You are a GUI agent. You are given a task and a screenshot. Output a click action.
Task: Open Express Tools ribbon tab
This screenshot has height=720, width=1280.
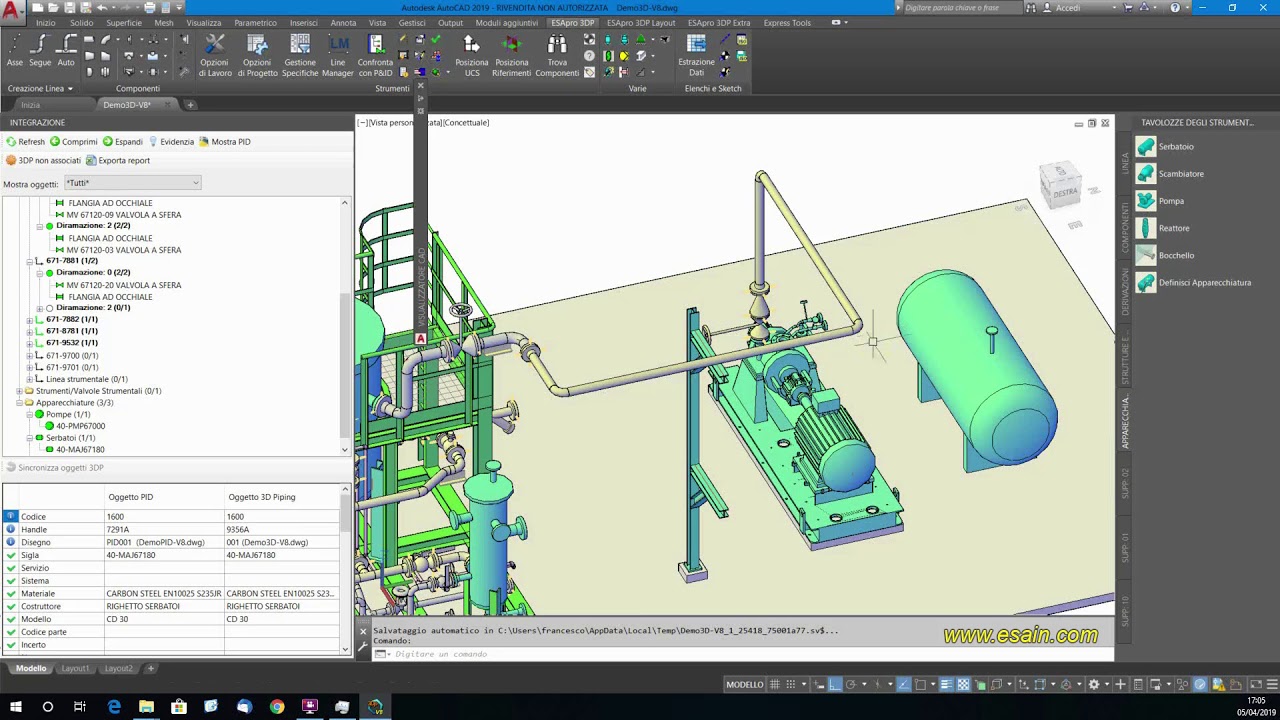pyautogui.click(x=787, y=22)
